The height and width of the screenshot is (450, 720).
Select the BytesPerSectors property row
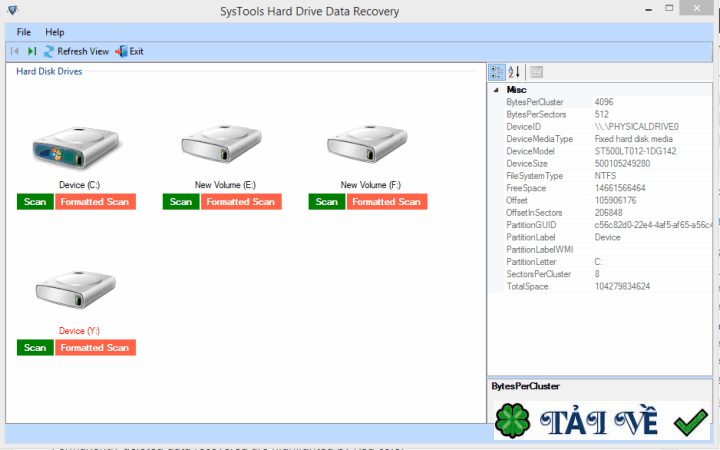607,114
